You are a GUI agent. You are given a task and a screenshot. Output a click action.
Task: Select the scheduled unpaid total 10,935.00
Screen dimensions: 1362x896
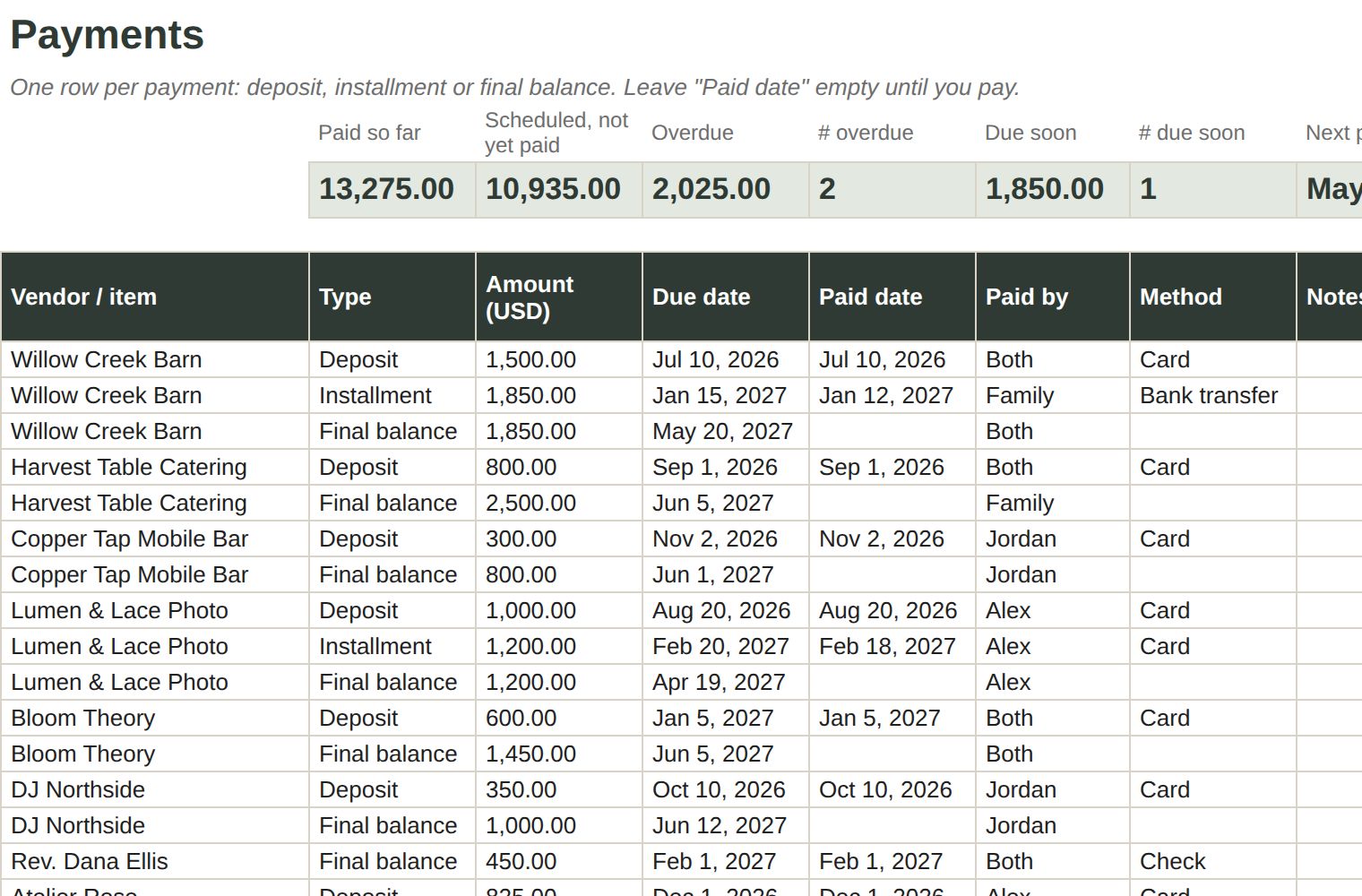tap(559, 189)
